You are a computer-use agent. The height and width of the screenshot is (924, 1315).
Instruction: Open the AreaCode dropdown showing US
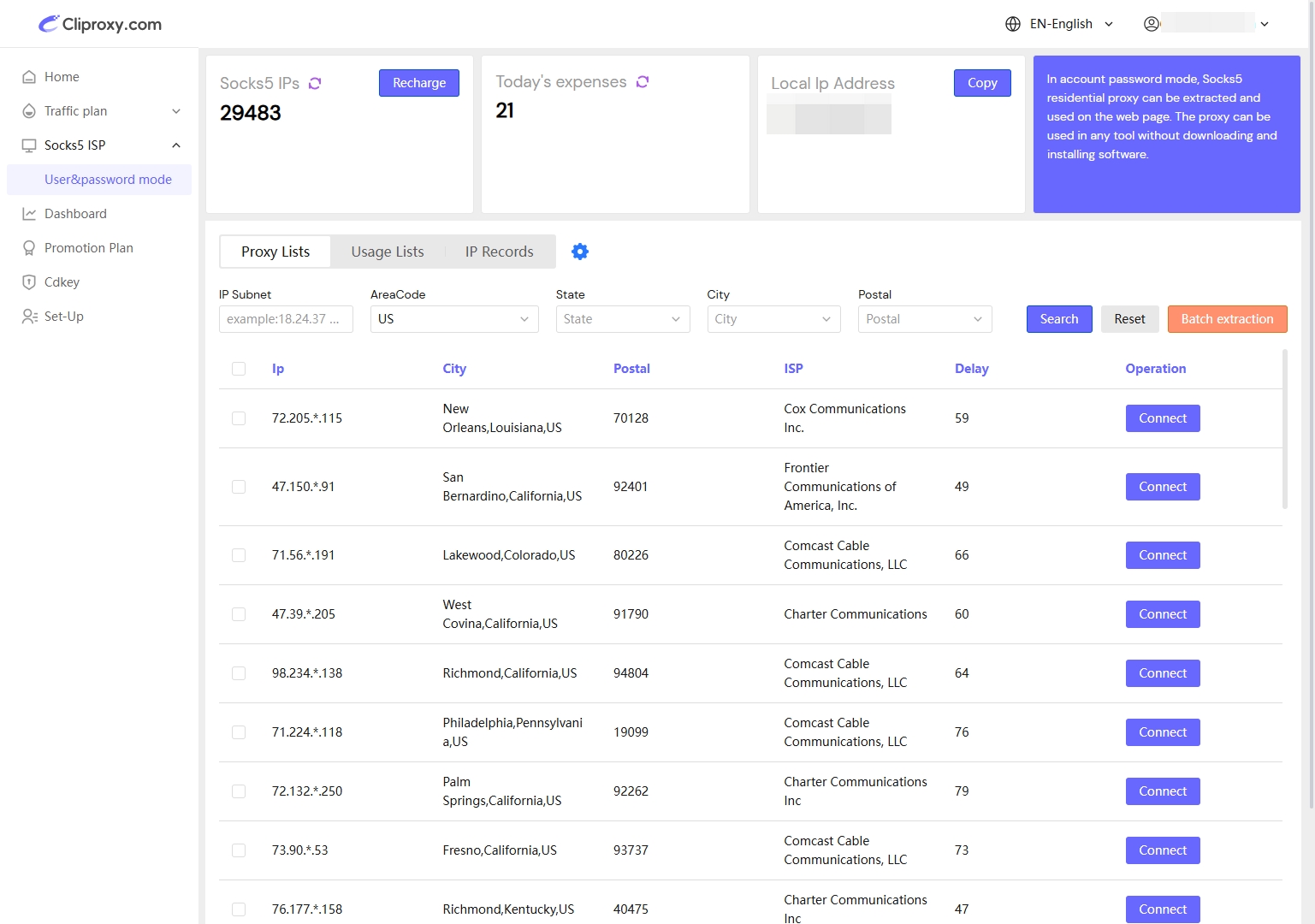pos(453,319)
